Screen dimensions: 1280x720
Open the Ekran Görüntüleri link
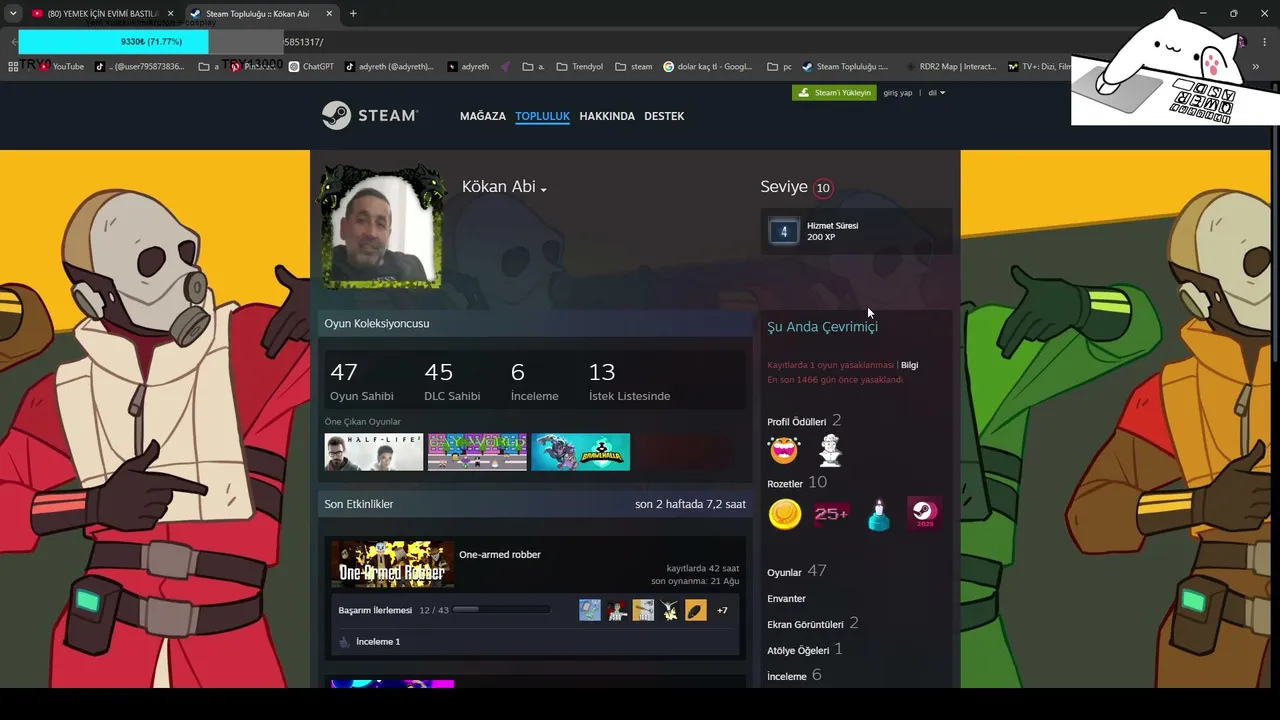click(x=805, y=625)
